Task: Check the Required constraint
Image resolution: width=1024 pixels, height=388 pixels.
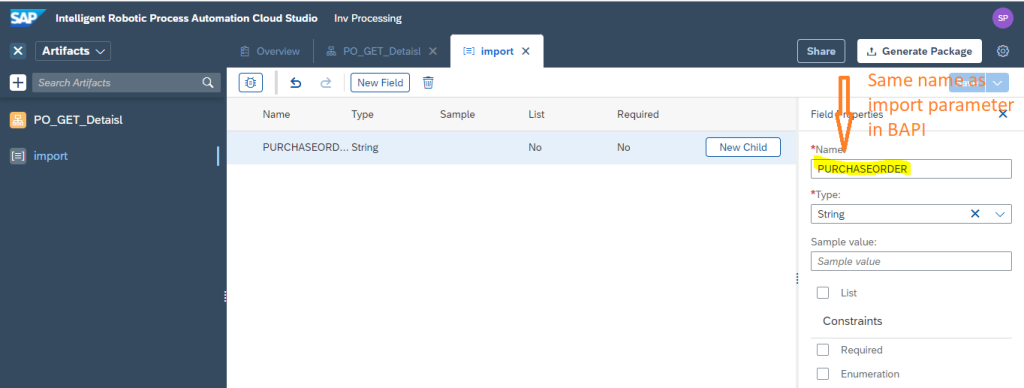Action: pyautogui.click(x=823, y=350)
